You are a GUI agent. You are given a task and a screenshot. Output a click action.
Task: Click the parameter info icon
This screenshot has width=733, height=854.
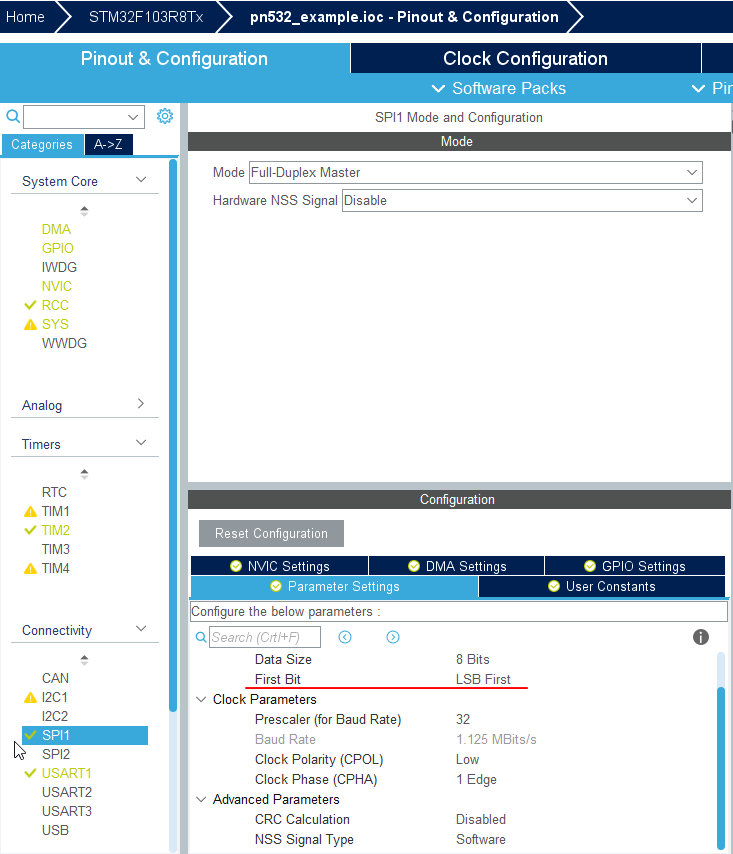tap(700, 637)
